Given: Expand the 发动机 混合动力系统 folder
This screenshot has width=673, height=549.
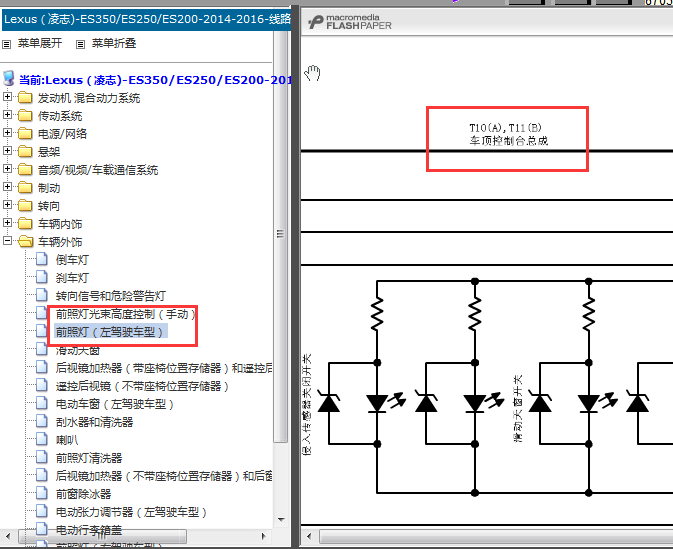Looking at the screenshot, I should pyautogui.click(x=7, y=97).
